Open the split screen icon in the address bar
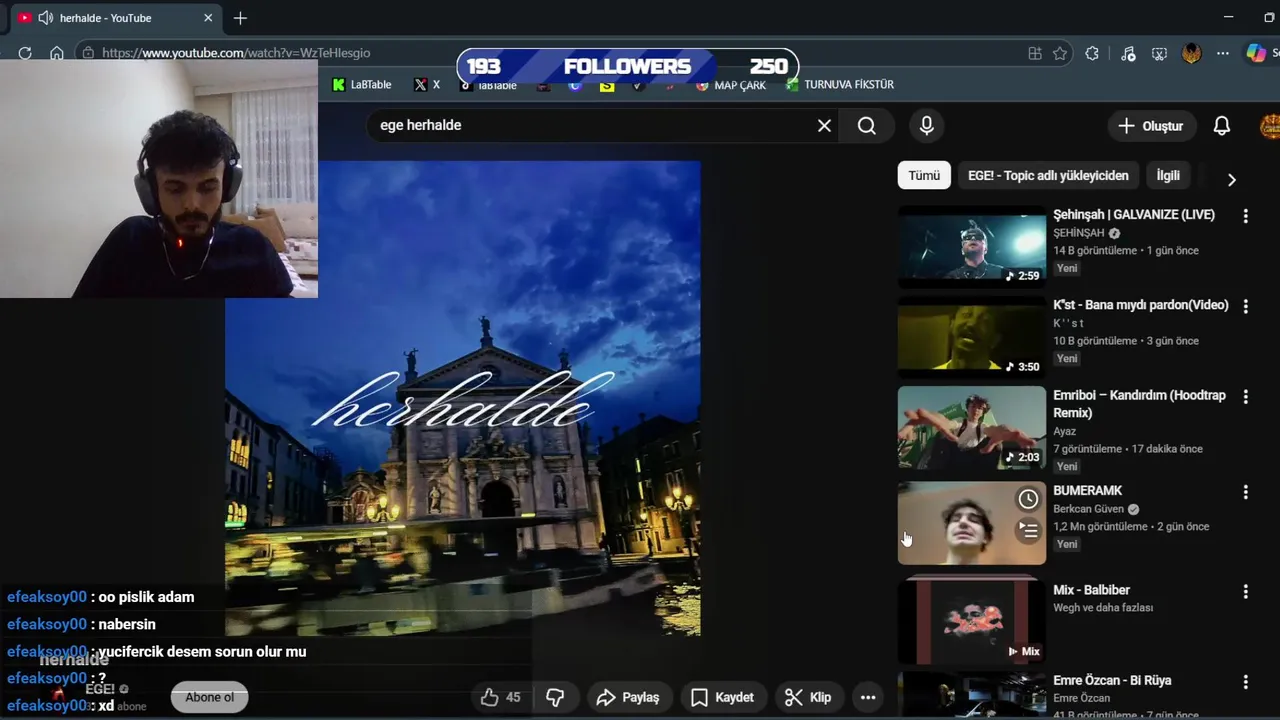The height and width of the screenshot is (720, 1280). coord(1035,53)
